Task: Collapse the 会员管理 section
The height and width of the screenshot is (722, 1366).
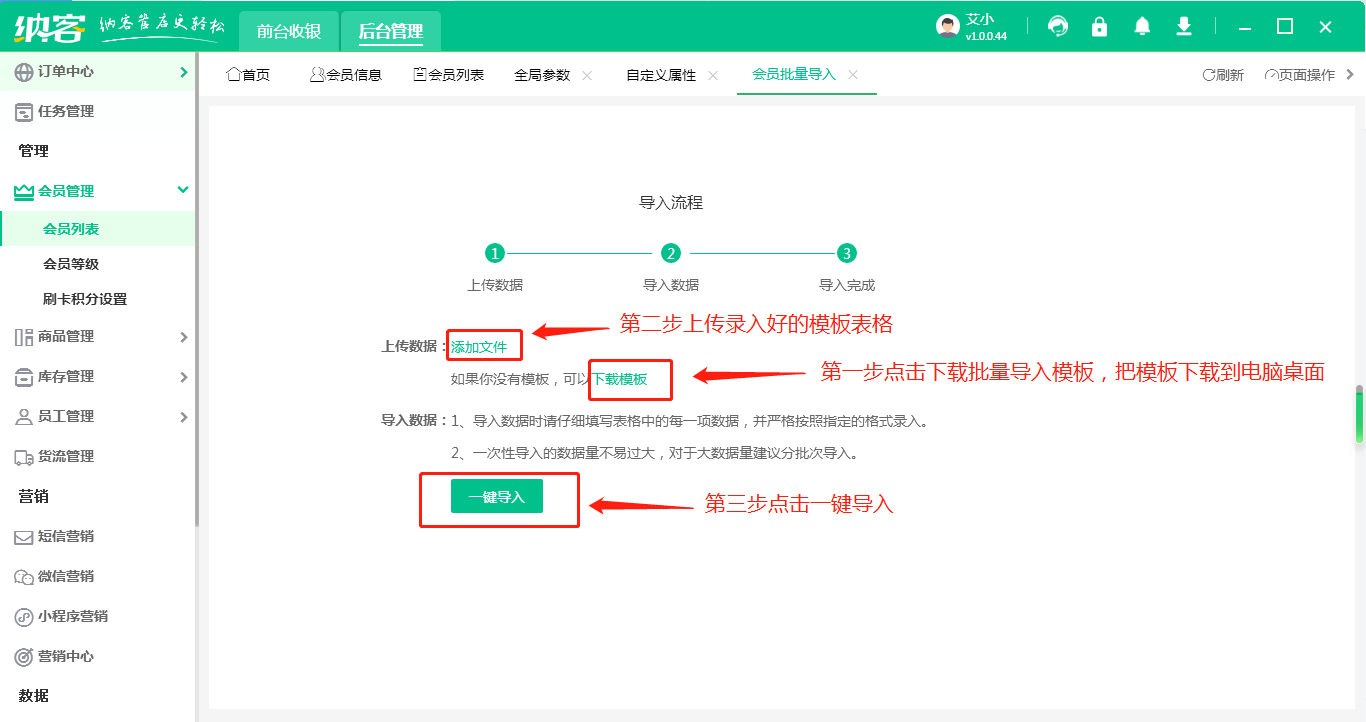Action: 183,190
